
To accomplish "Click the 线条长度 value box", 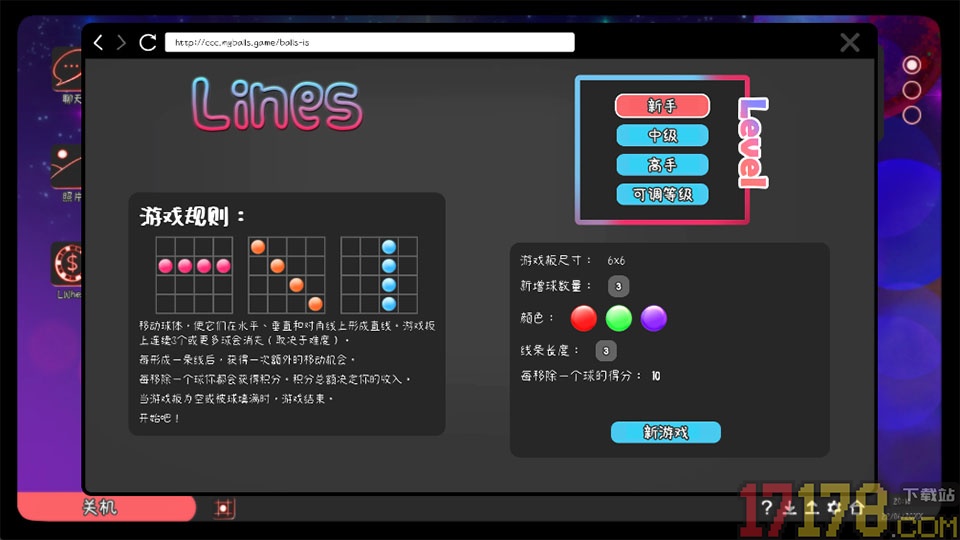I will tap(606, 351).
